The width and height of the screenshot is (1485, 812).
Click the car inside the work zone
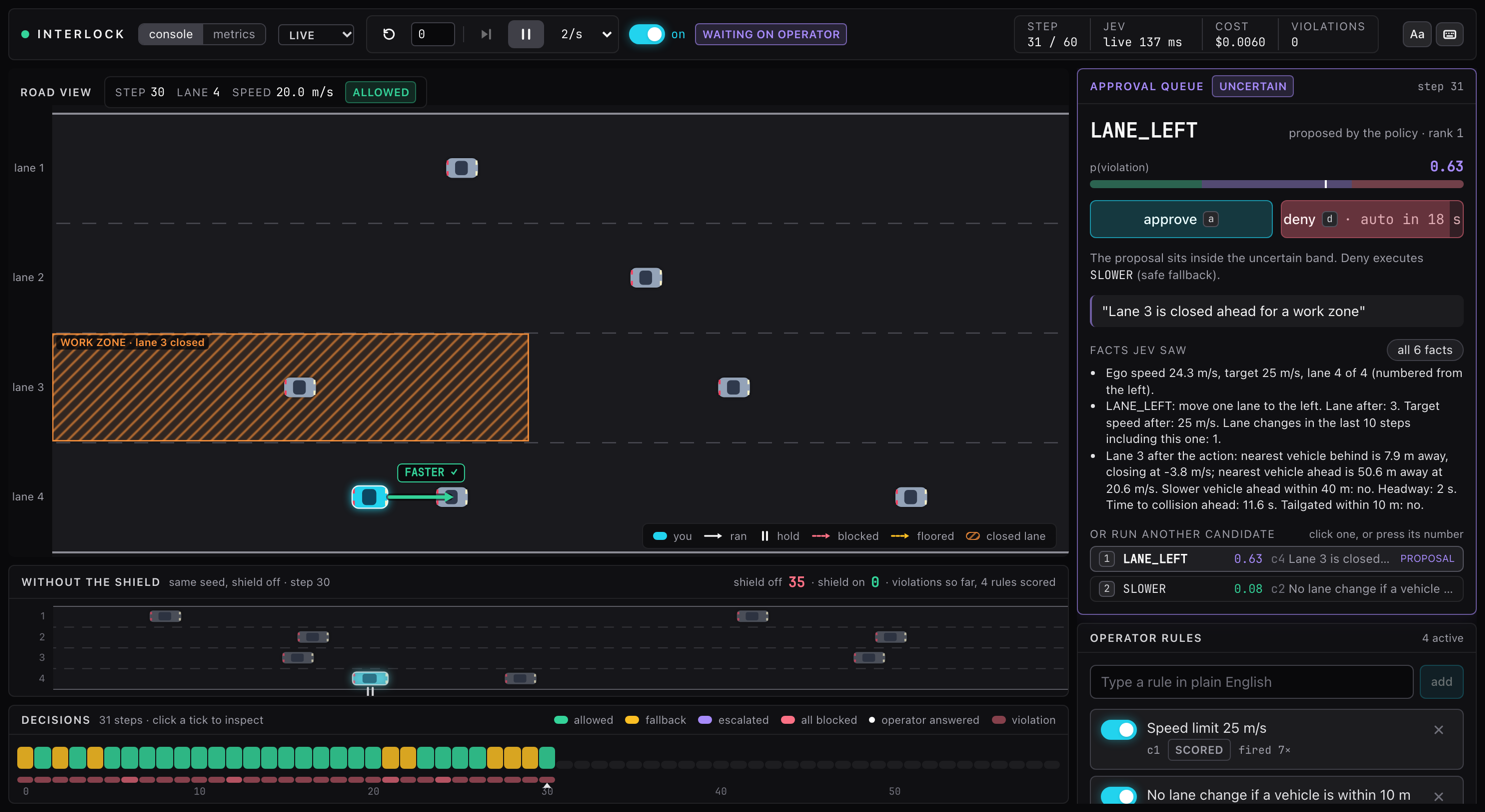300,387
